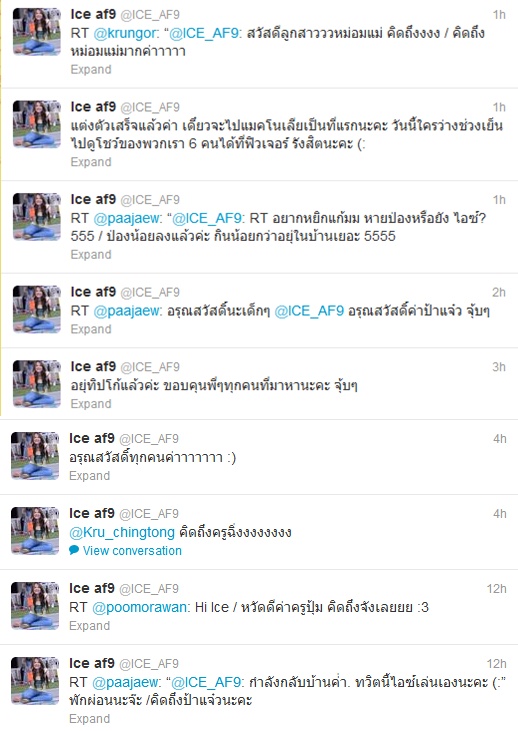Screen dimensions: 518x731
Task: Click avatar on the 6 คน show tweet
Action: pyautogui.click(x=37, y=124)
